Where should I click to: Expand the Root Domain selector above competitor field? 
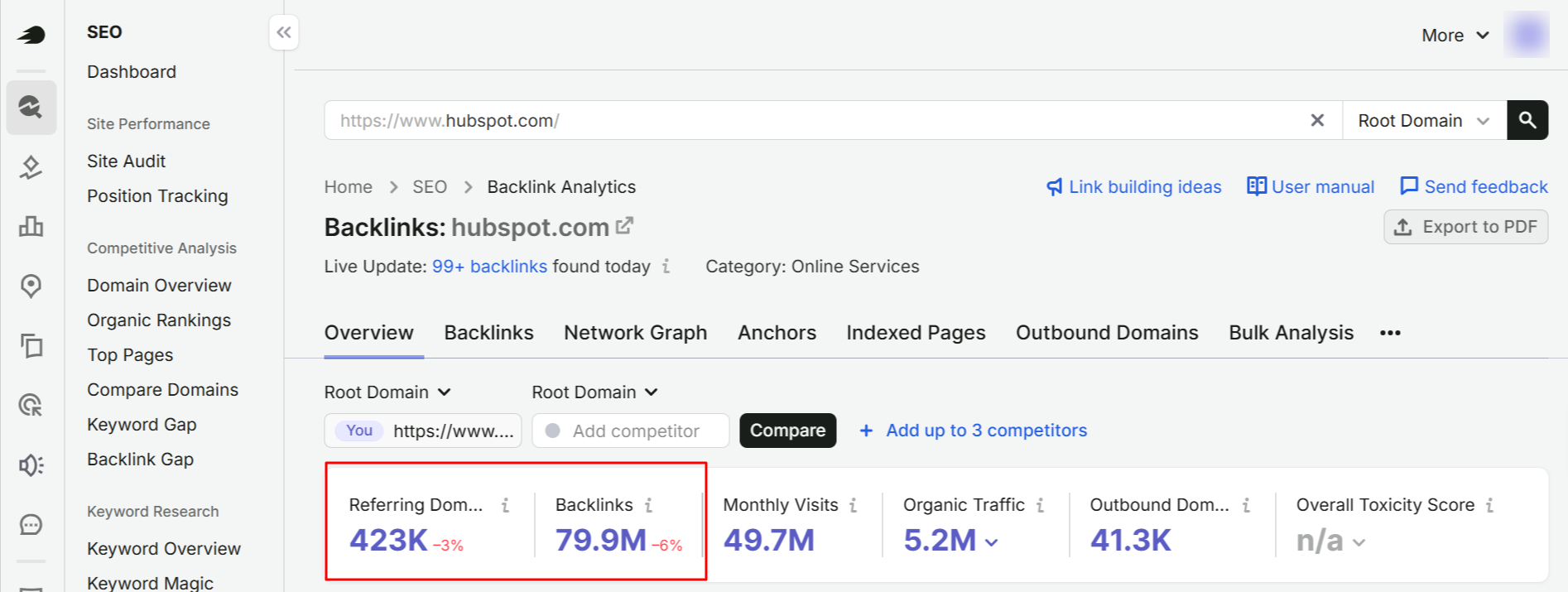pyautogui.click(x=594, y=392)
